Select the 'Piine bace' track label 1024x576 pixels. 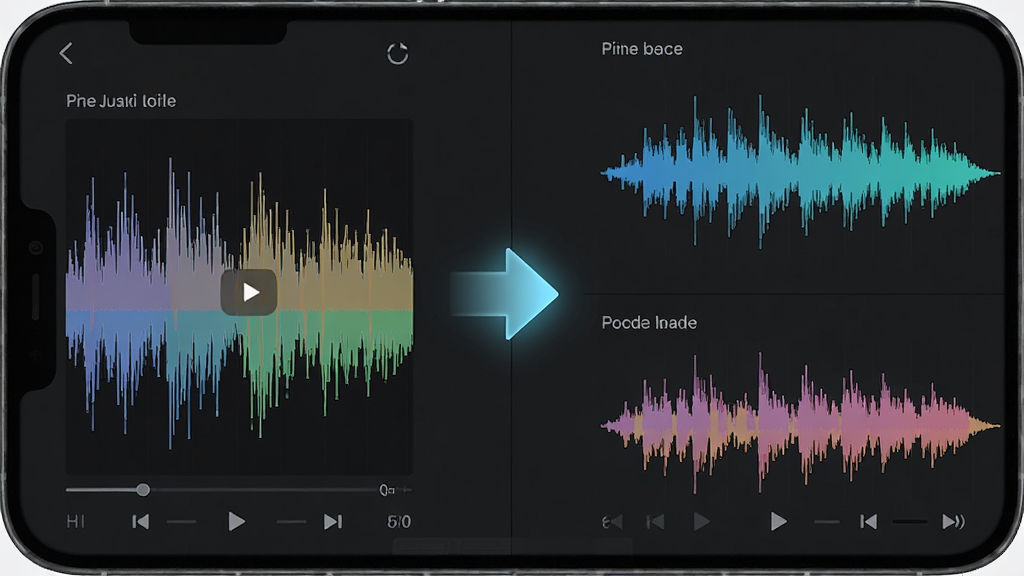click(x=642, y=49)
